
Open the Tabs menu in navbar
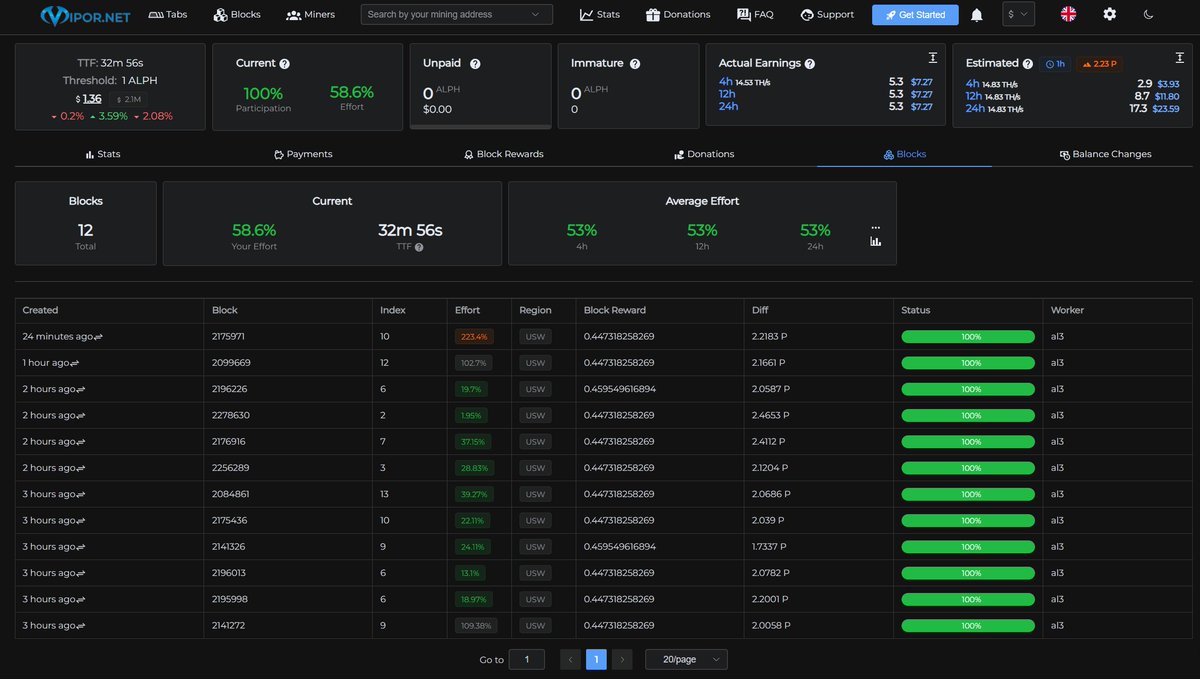coord(168,15)
